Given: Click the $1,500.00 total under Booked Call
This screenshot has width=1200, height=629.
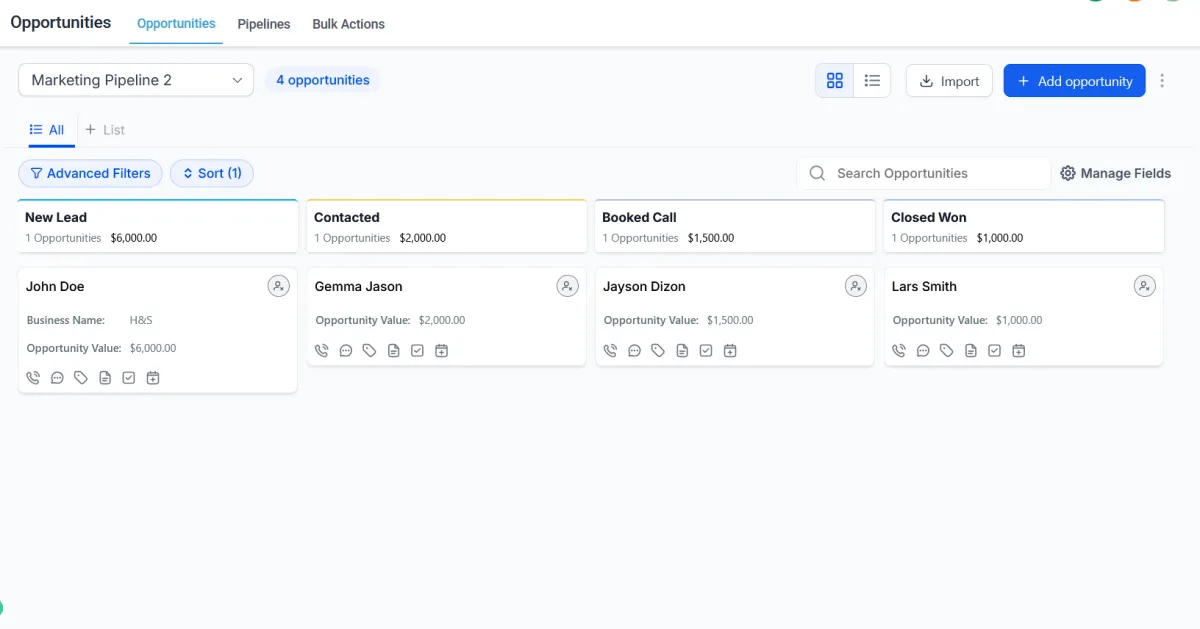Looking at the screenshot, I should tap(711, 238).
